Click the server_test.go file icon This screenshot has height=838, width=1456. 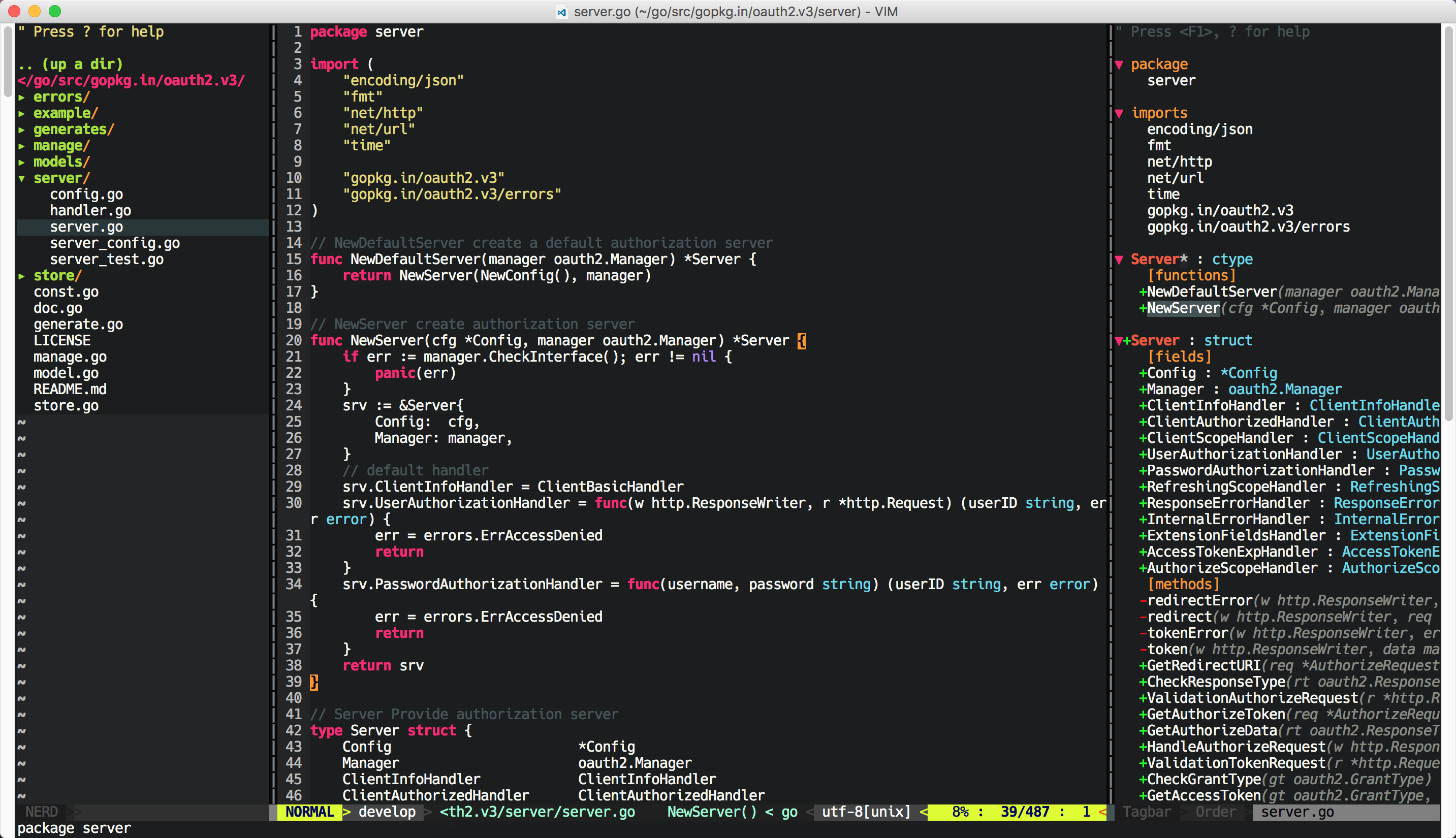tap(107, 258)
